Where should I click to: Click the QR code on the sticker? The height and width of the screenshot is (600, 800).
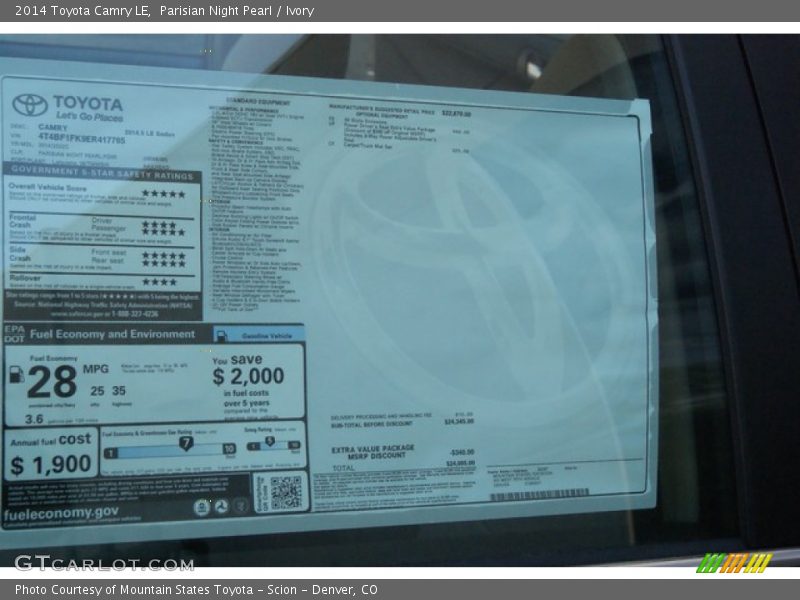pyautogui.click(x=286, y=492)
